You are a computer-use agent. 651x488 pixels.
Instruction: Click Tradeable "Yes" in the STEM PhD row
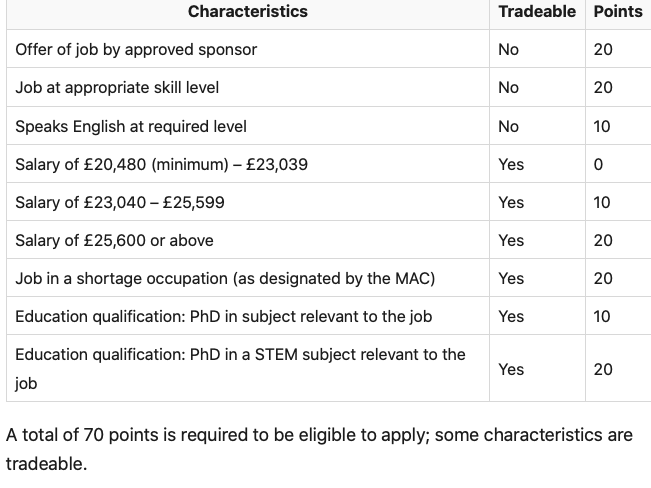pyautogui.click(x=511, y=369)
